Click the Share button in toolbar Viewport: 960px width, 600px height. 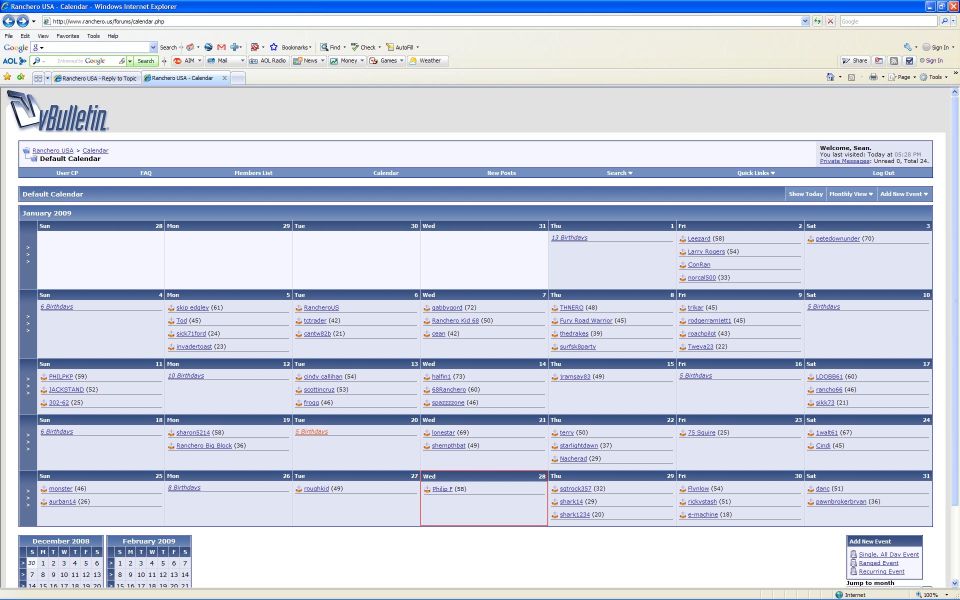click(854, 61)
